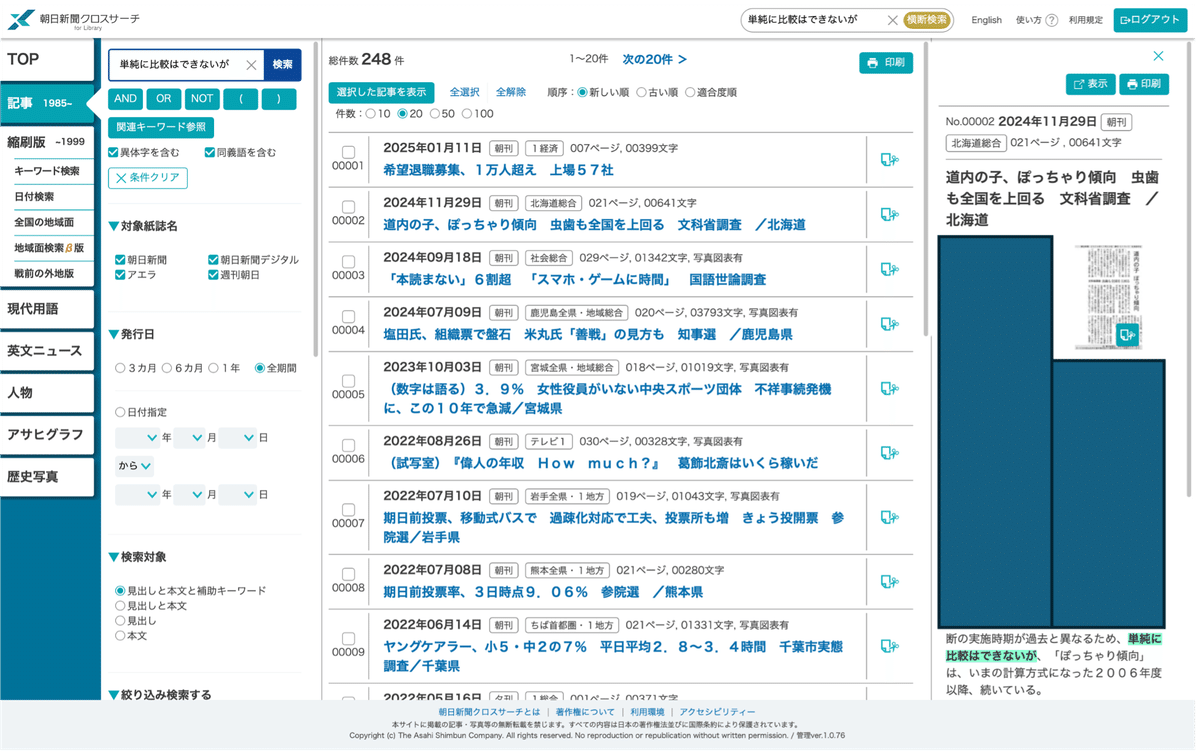Click 条件クリア button
The width and height of the screenshot is (1200, 753).
[x=148, y=177]
